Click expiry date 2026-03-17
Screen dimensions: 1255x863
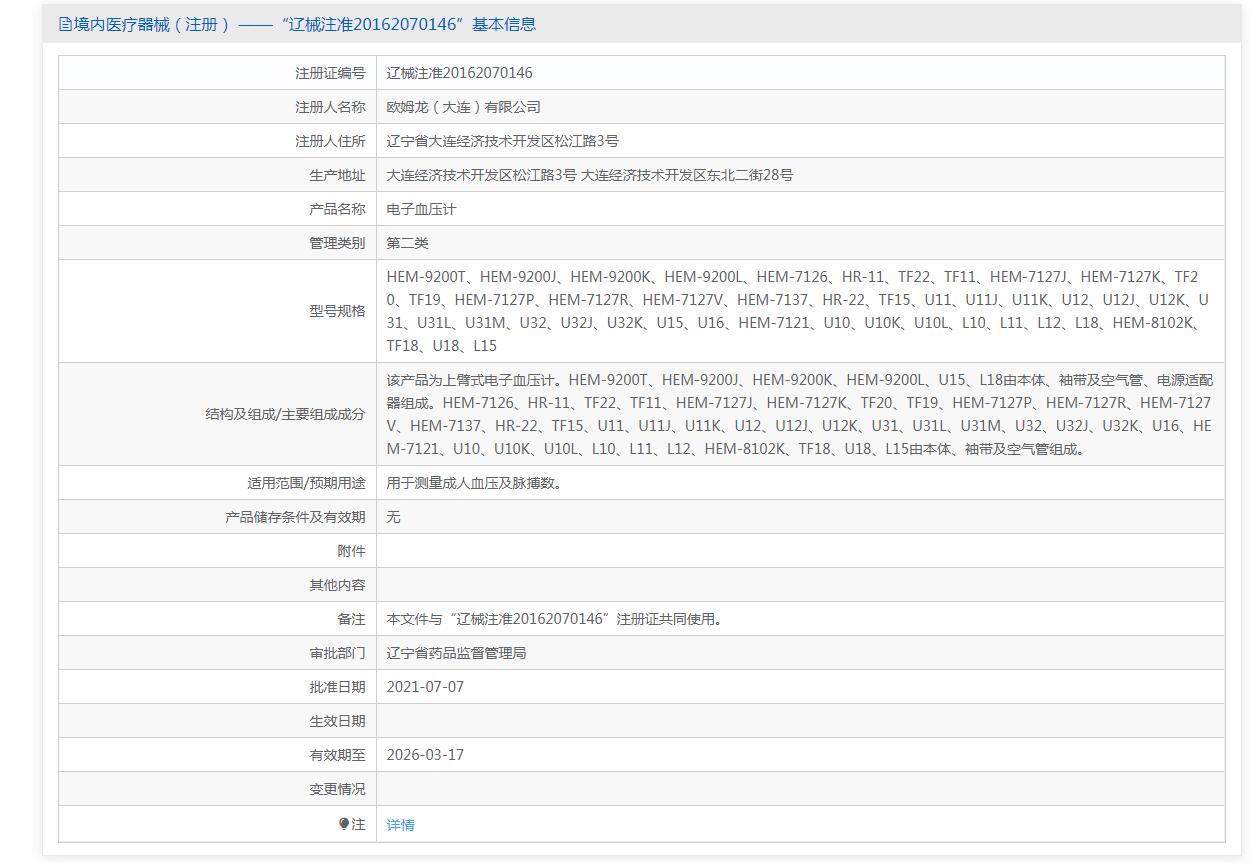pyautogui.click(x=425, y=755)
